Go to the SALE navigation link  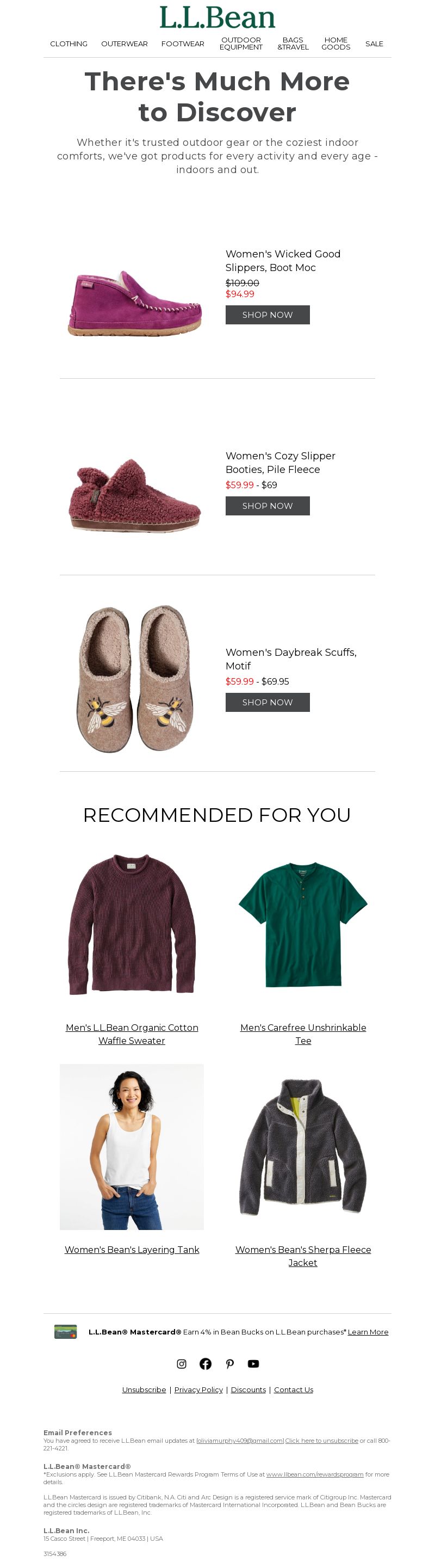pyautogui.click(x=374, y=44)
